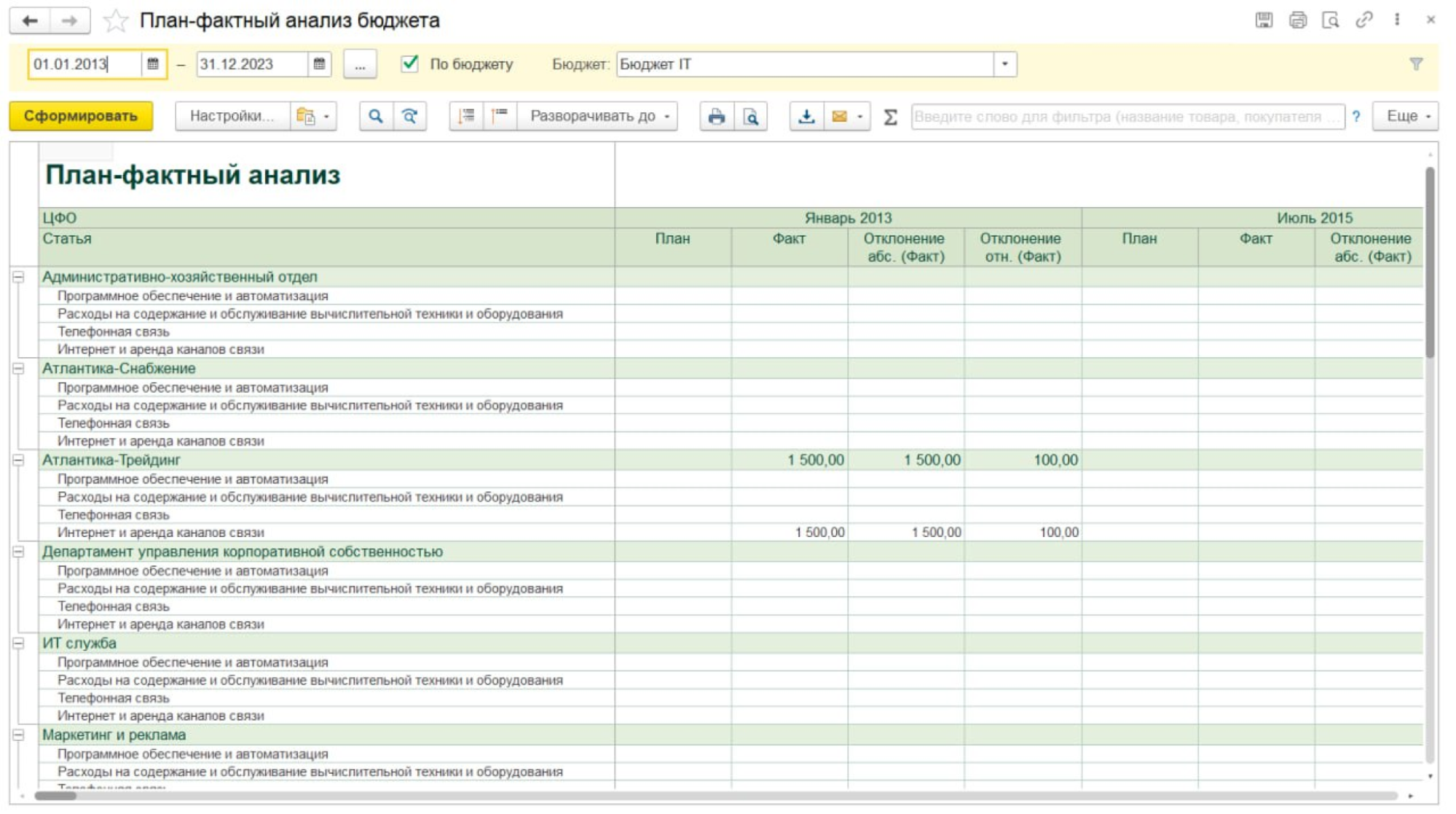Viewport: 1456px width, 814px height.
Task: Collapse the ИТ служба group
Action: click(19, 643)
